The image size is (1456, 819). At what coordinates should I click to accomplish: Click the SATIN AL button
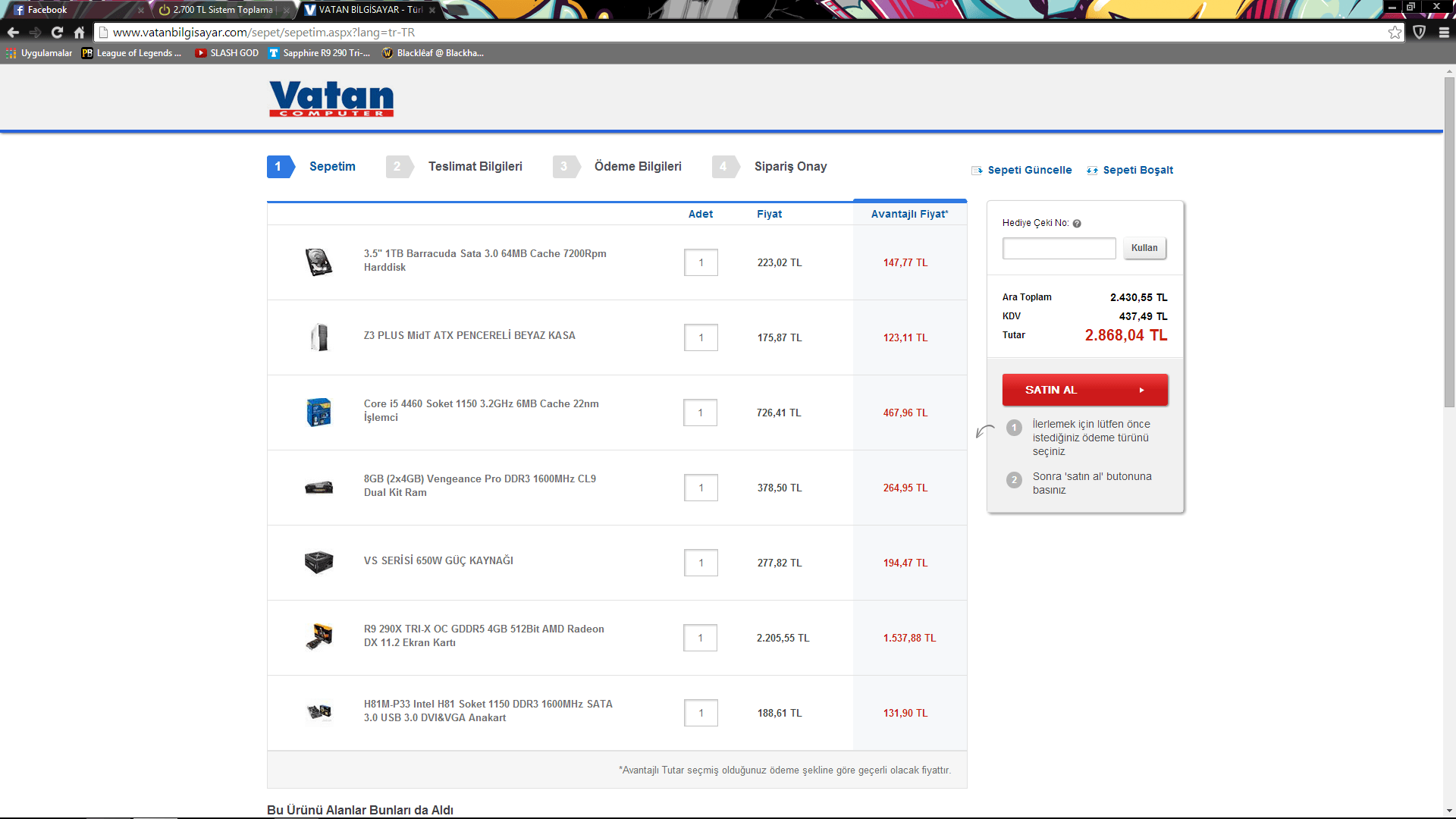point(1084,390)
